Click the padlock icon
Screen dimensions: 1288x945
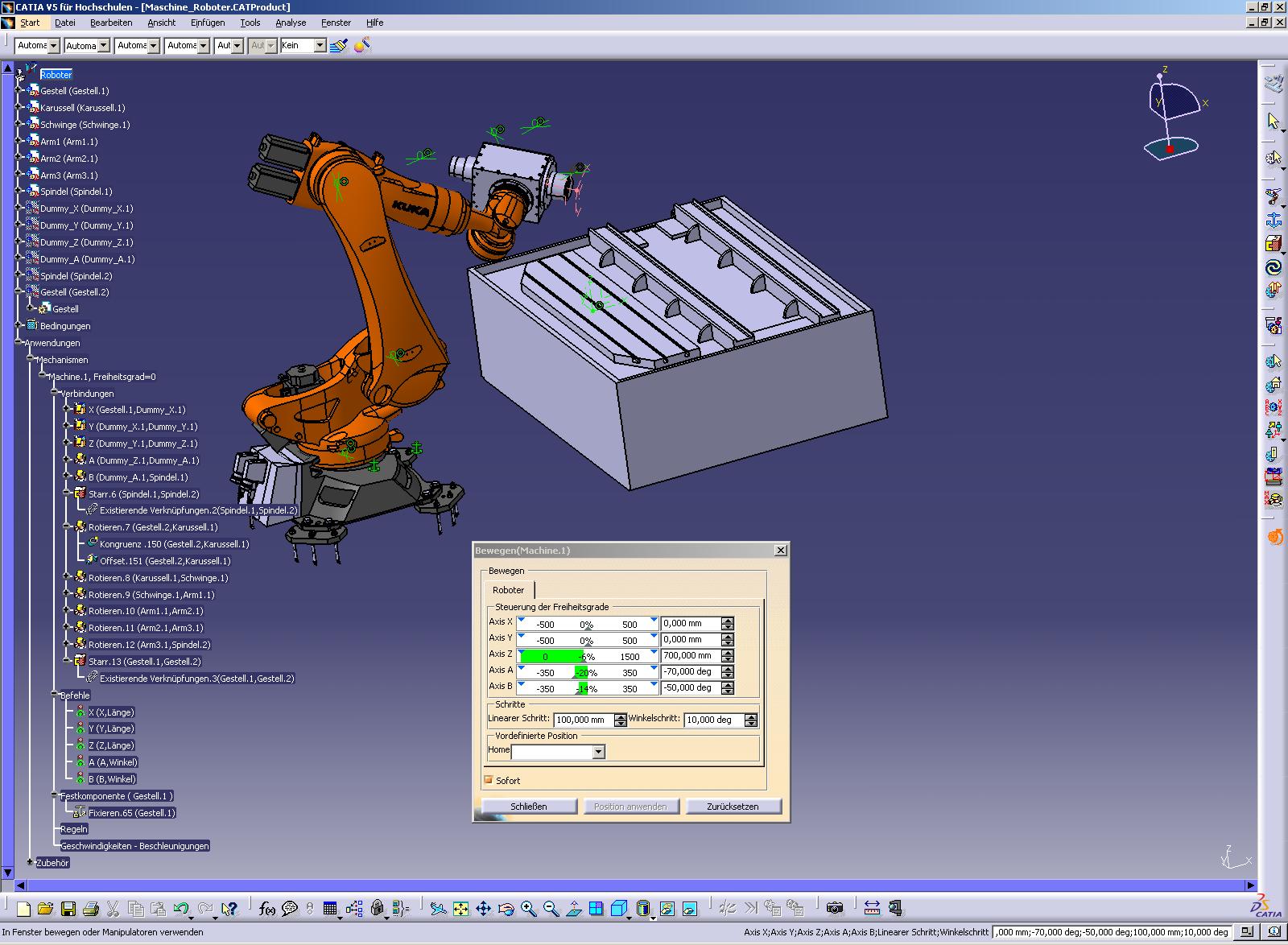378,909
